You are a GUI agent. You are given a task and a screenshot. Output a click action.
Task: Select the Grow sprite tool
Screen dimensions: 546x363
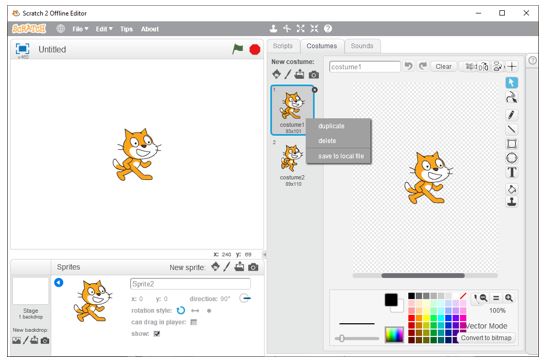pyautogui.click(x=301, y=29)
